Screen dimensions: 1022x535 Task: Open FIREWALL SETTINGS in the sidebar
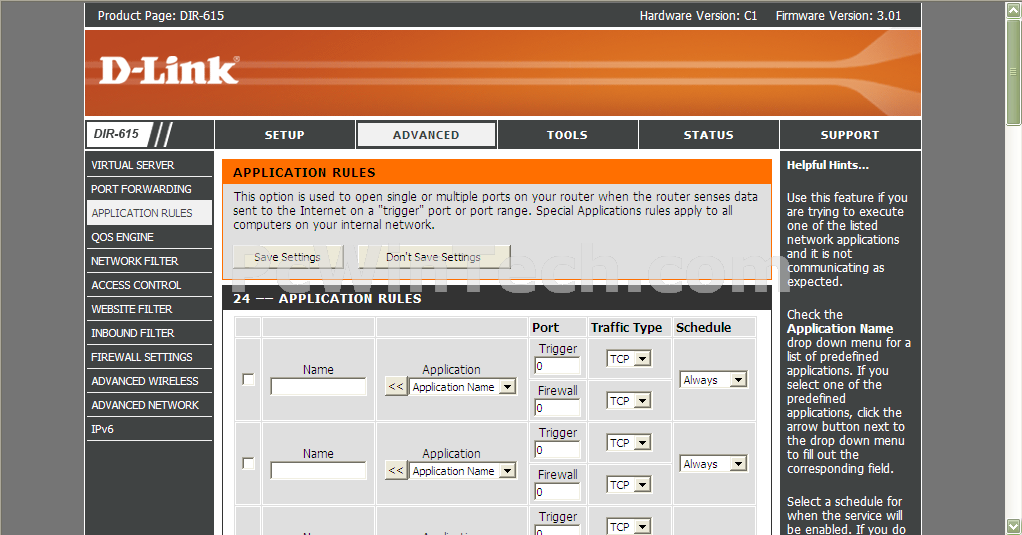pos(149,357)
